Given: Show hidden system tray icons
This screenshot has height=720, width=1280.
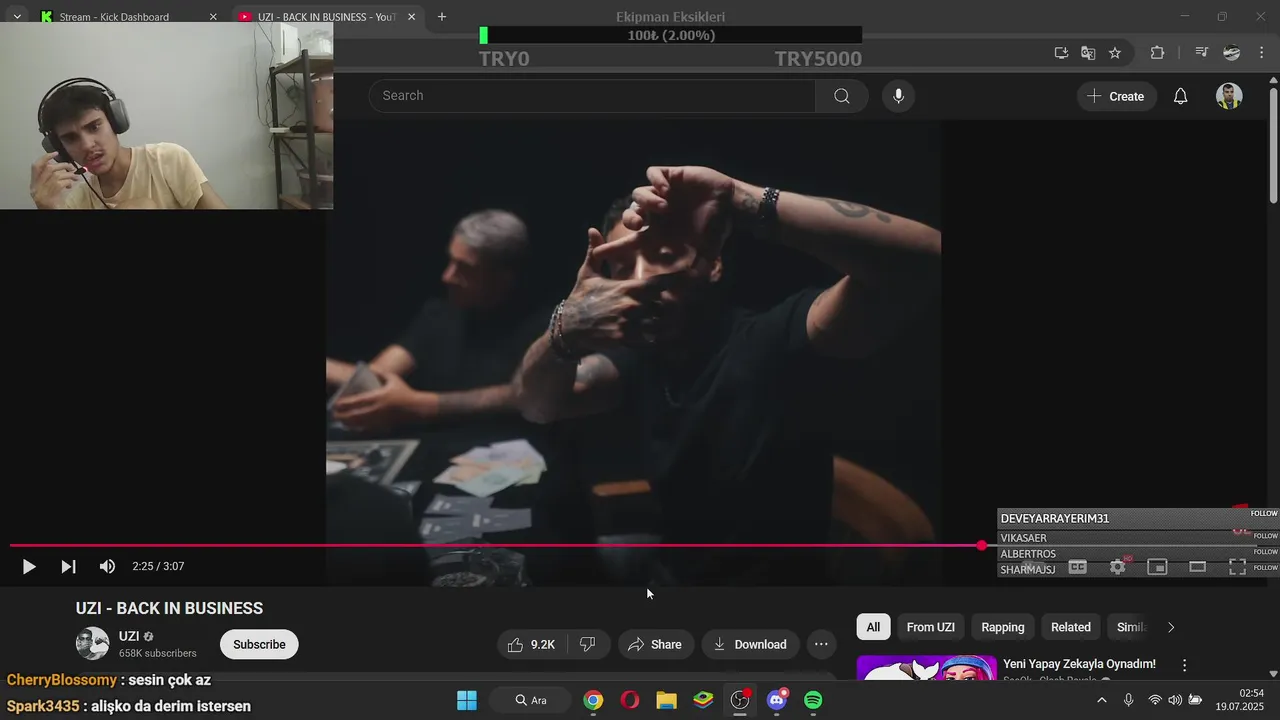Looking at the screenshot, I should [1102, 700].
